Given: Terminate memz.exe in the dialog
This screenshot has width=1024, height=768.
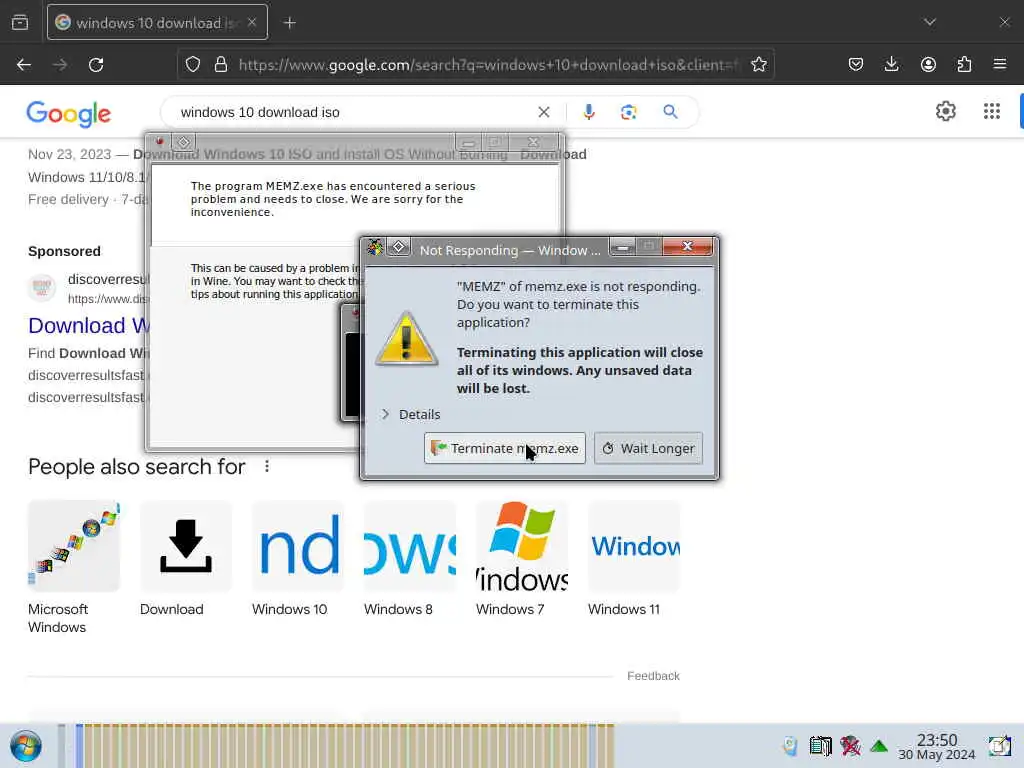Looking at the screenshot, I should click(x=505, y=449).
